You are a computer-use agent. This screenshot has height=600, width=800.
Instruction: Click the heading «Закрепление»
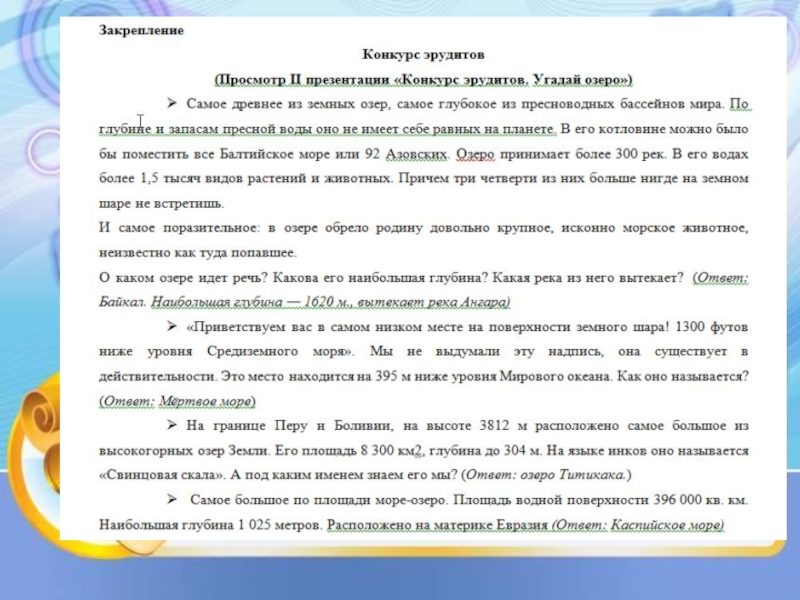tap(141, 30)
